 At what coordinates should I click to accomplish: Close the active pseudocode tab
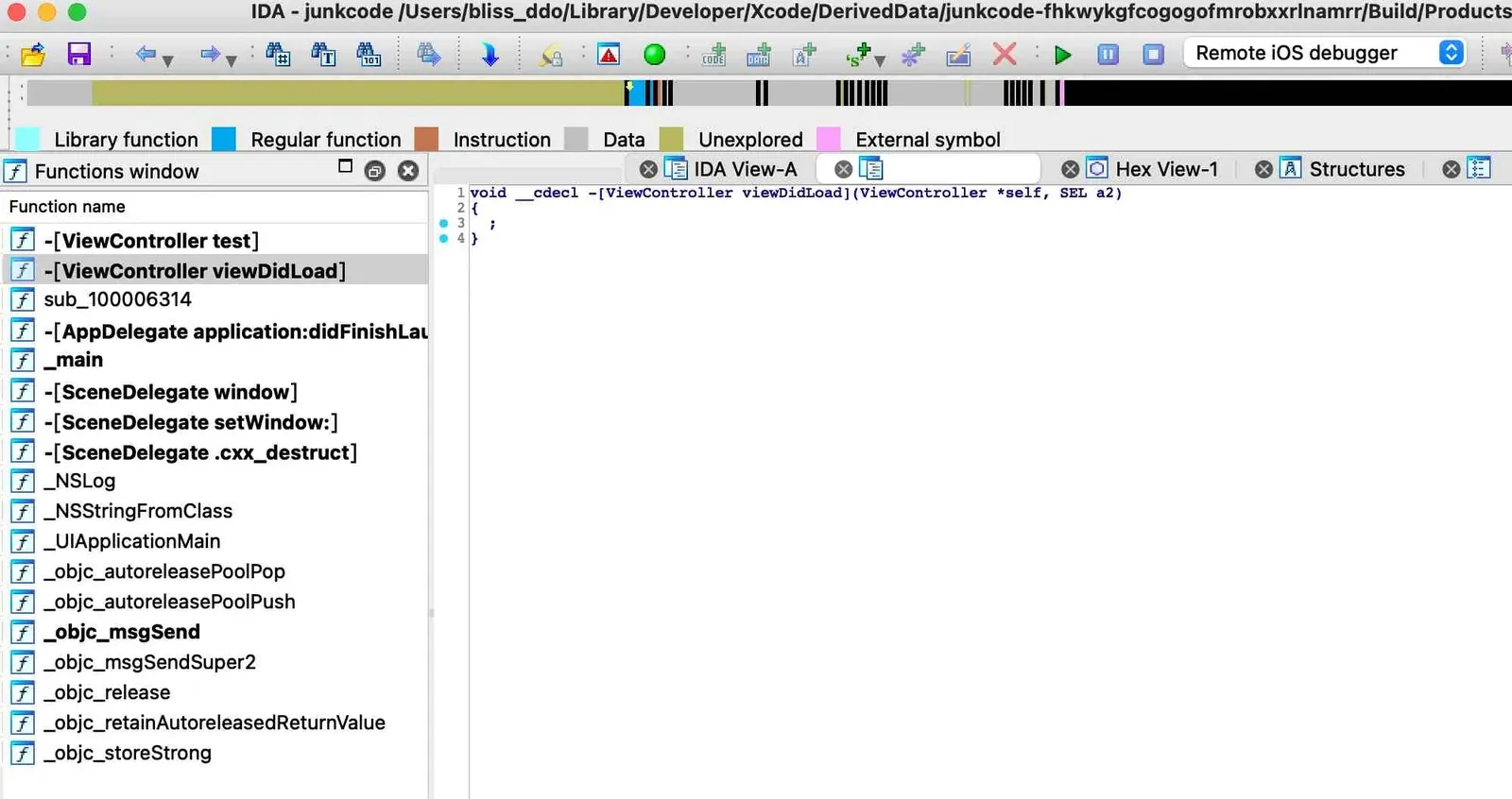point(844,170)
